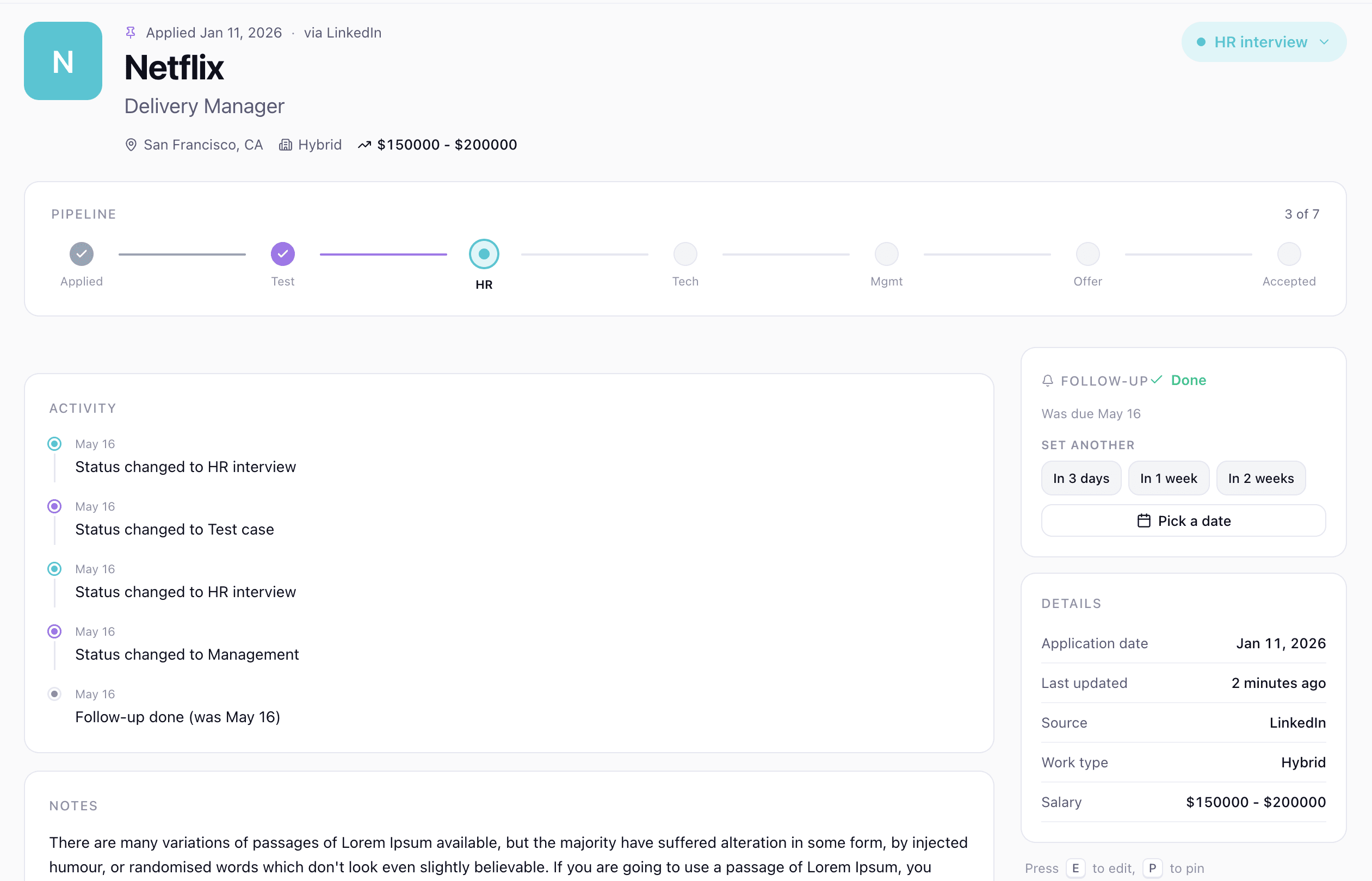Viewport: 1372px width, 881px height.
Task: Click the location pin icon by San Francisco
Action: (131, 145)
